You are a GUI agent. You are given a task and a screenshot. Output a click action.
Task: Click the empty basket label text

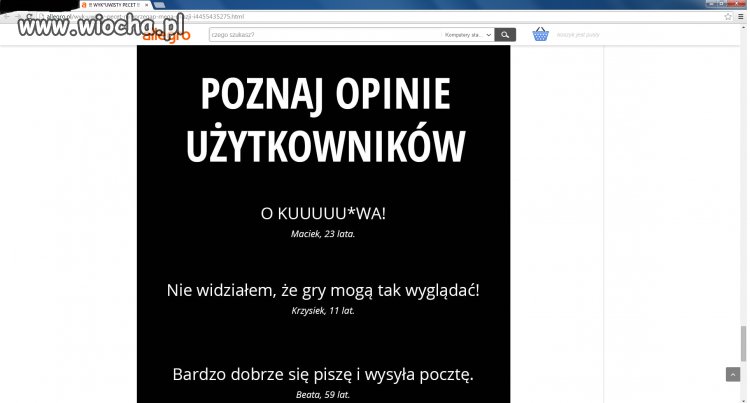coord(578,35)
